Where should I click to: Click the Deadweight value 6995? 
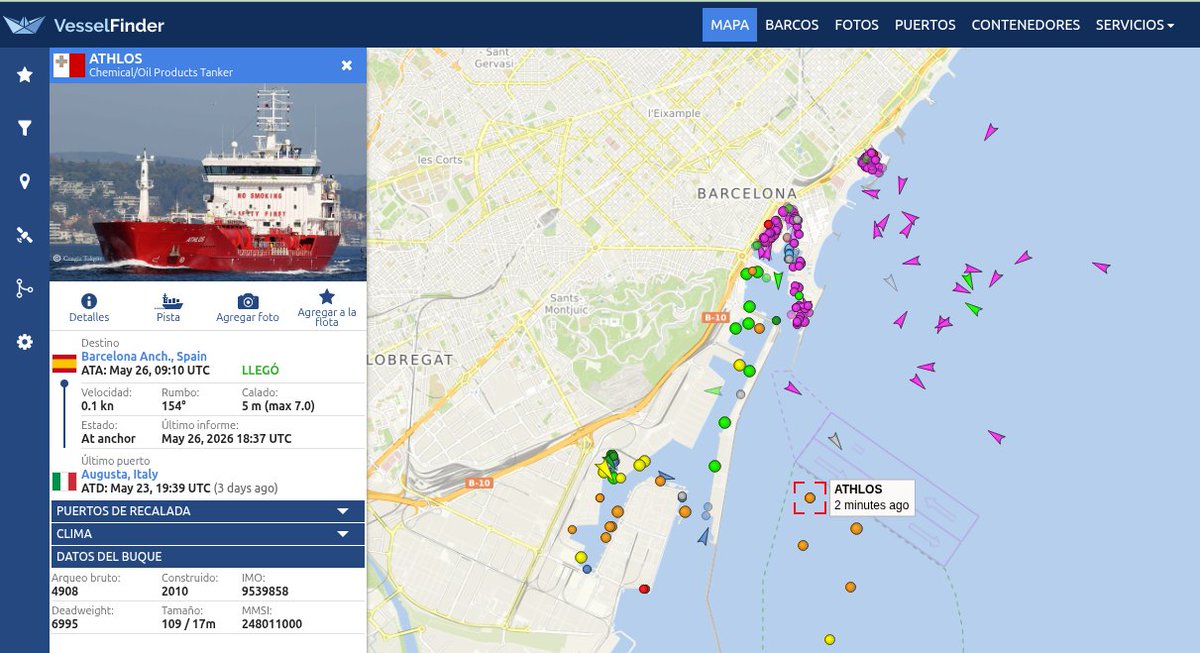click(x=67, y=624)
